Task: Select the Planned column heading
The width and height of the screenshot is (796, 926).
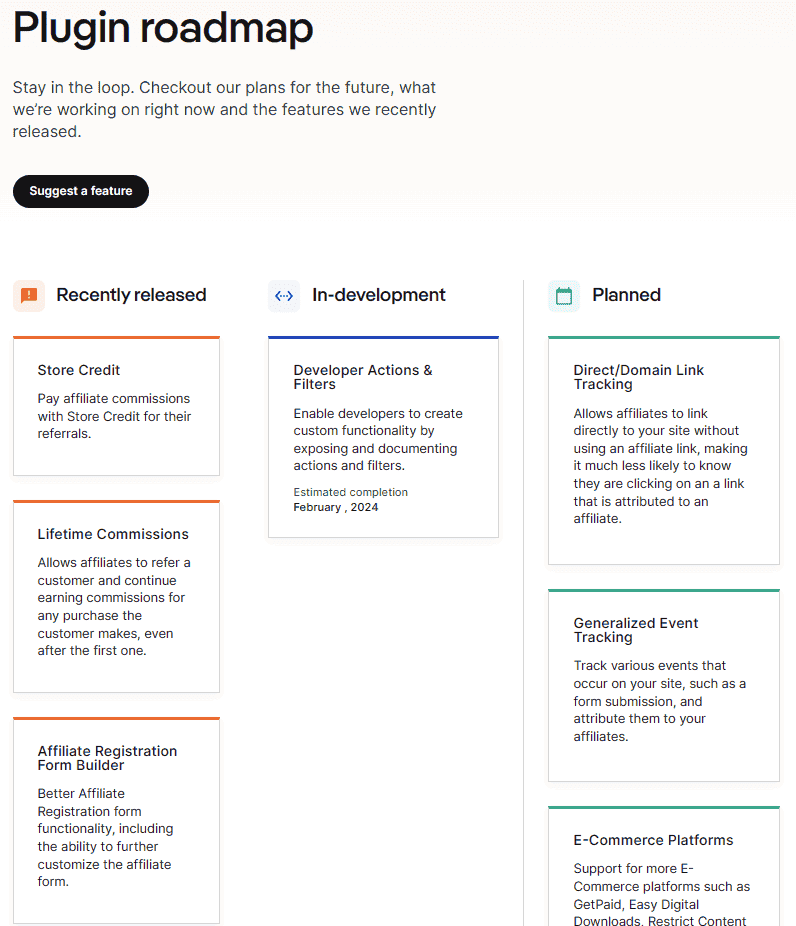Action: click(x=626, y=295)
